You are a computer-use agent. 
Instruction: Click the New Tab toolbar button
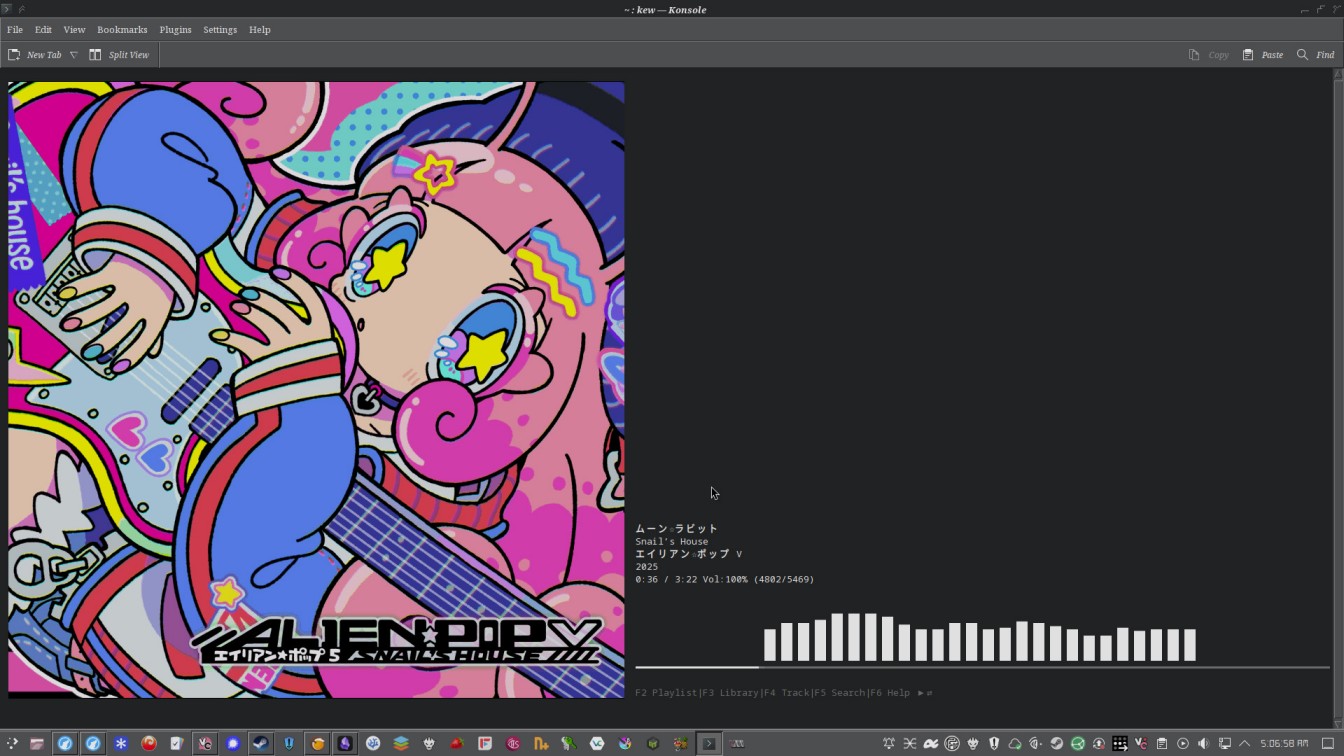[35, 55]
